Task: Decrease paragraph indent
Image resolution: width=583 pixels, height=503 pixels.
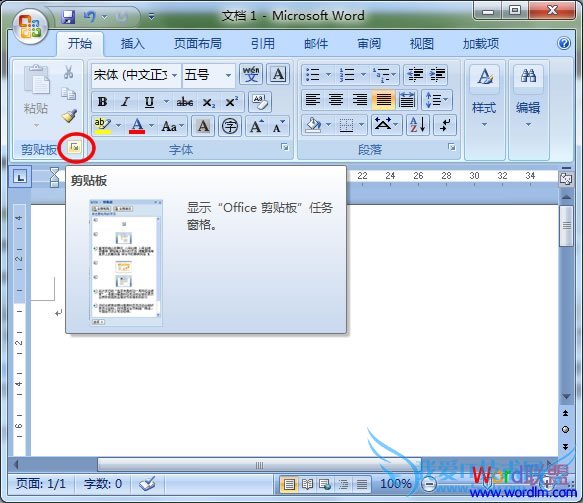Action: [x=415, y=75]
